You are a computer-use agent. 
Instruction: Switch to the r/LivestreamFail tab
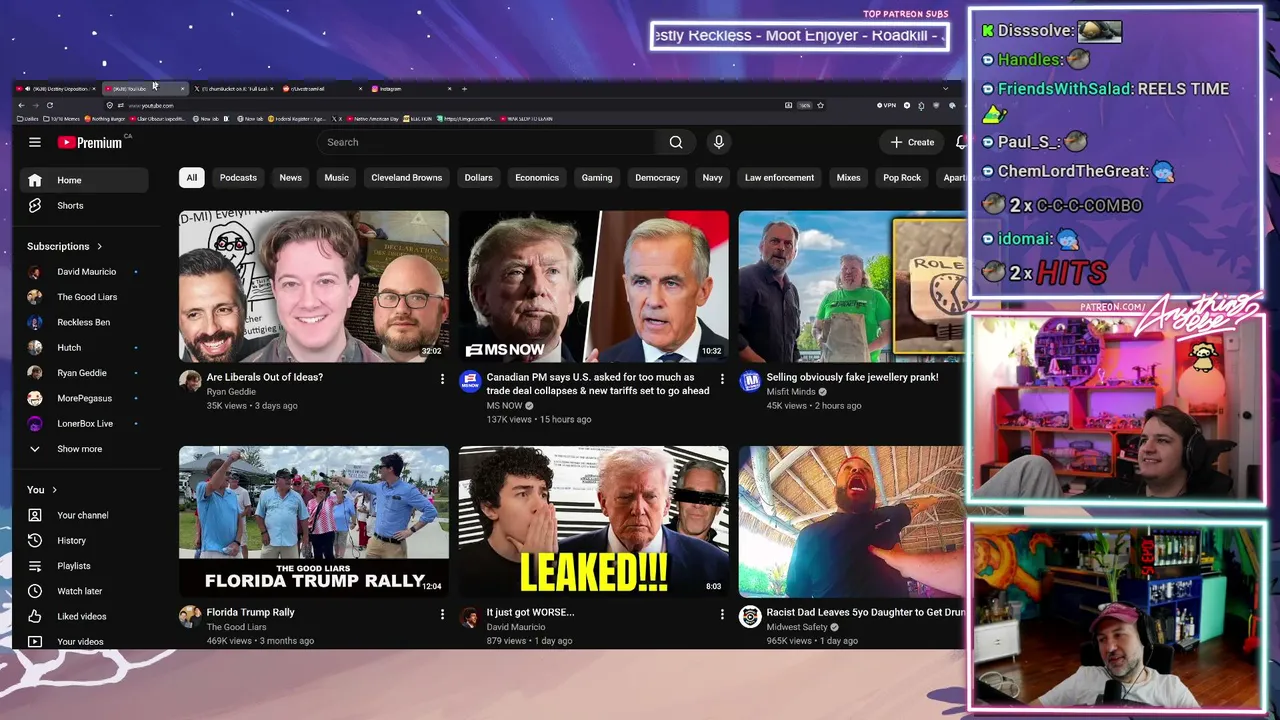[x=322, y=89]
